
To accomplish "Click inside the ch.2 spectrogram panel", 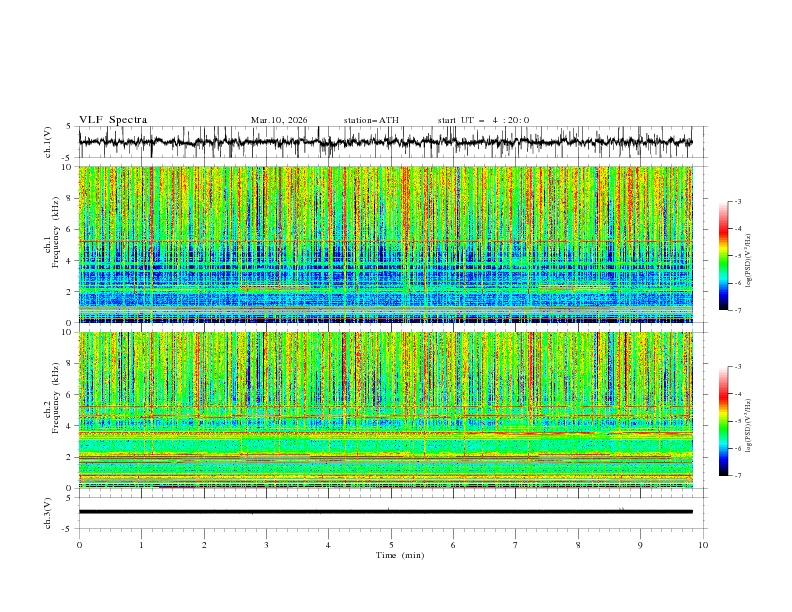I will point(386,410).
